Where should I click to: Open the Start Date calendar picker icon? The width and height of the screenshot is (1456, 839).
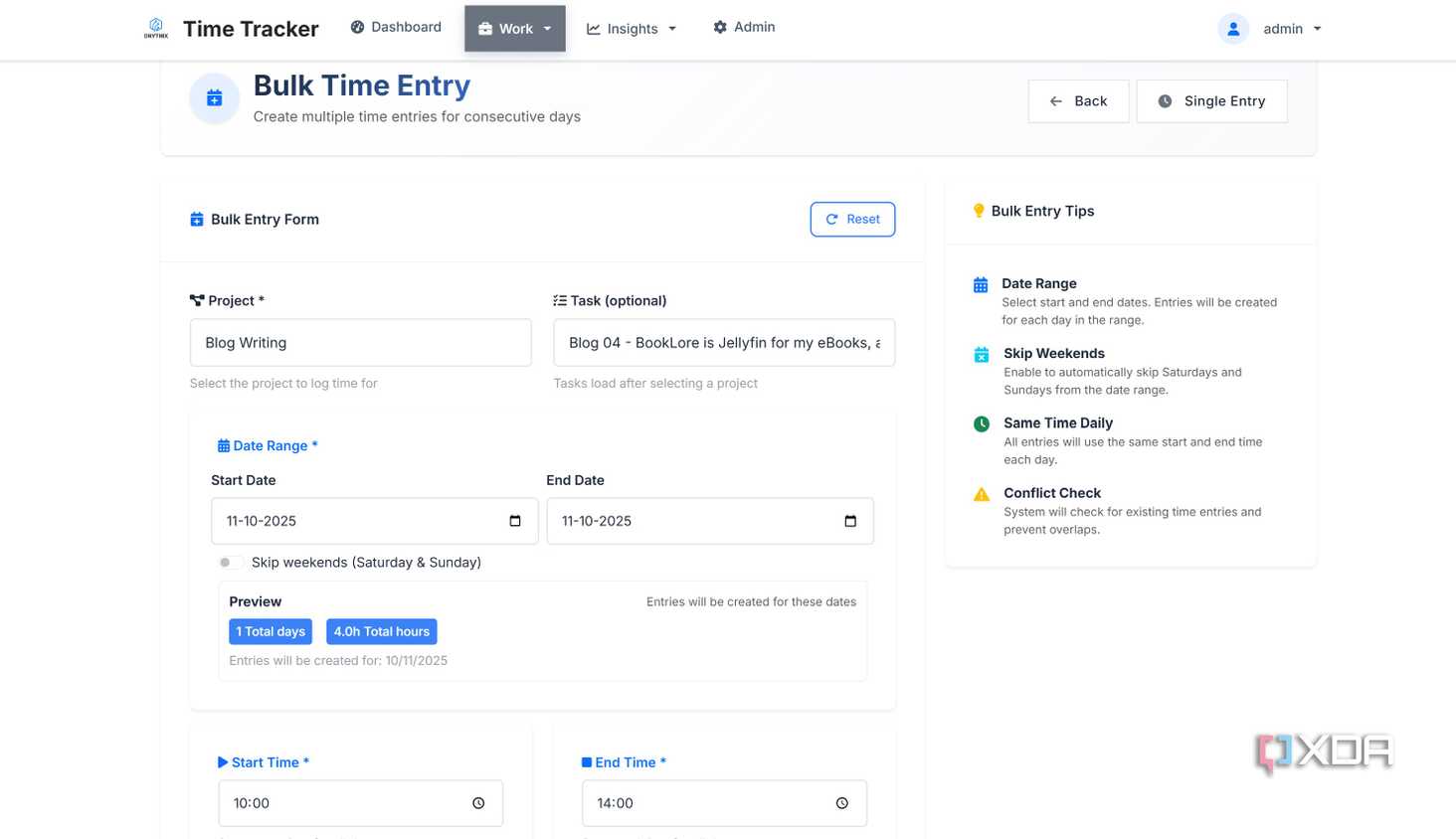point(515,521)
